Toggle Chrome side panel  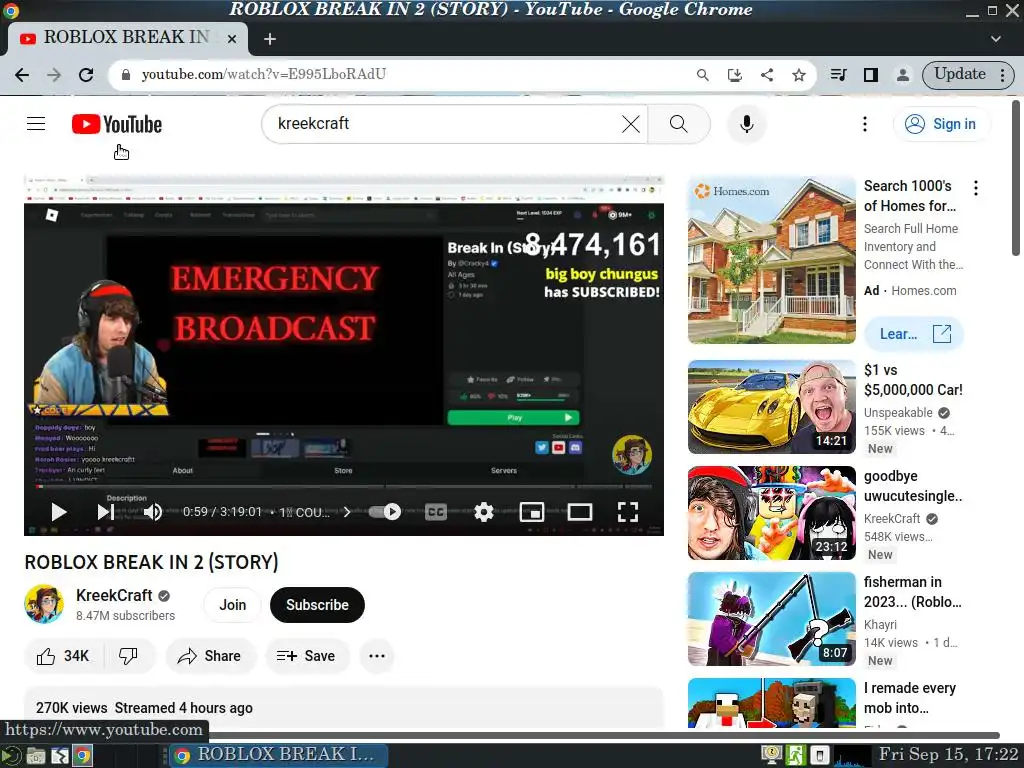[x=871, y=74]
